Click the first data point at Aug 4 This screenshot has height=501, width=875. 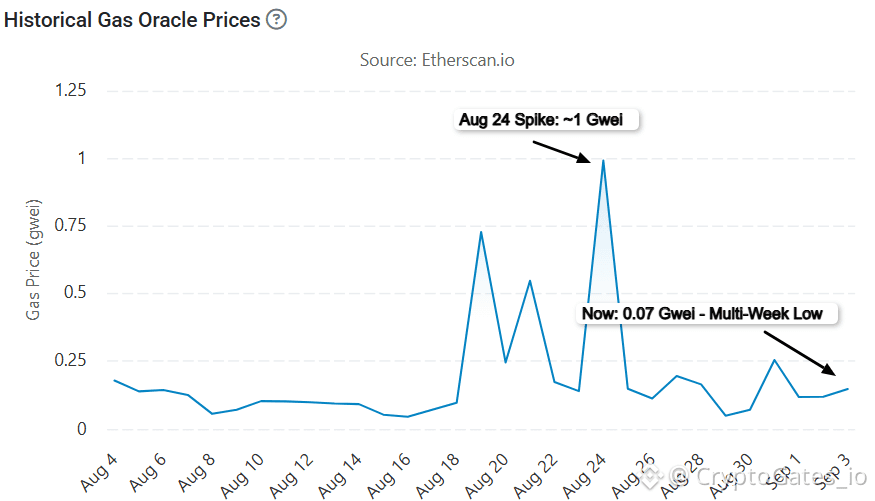coord(114,380)
